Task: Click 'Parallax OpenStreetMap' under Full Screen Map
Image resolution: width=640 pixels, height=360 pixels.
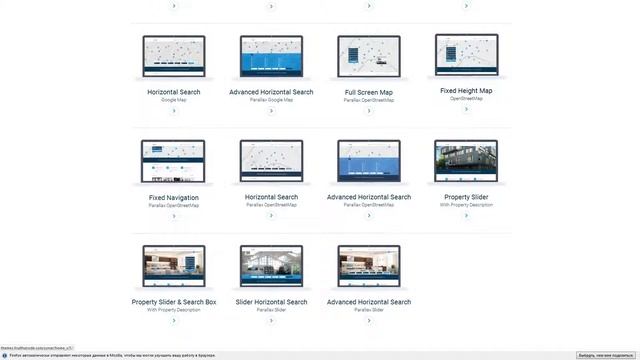Action: point(369,100)
